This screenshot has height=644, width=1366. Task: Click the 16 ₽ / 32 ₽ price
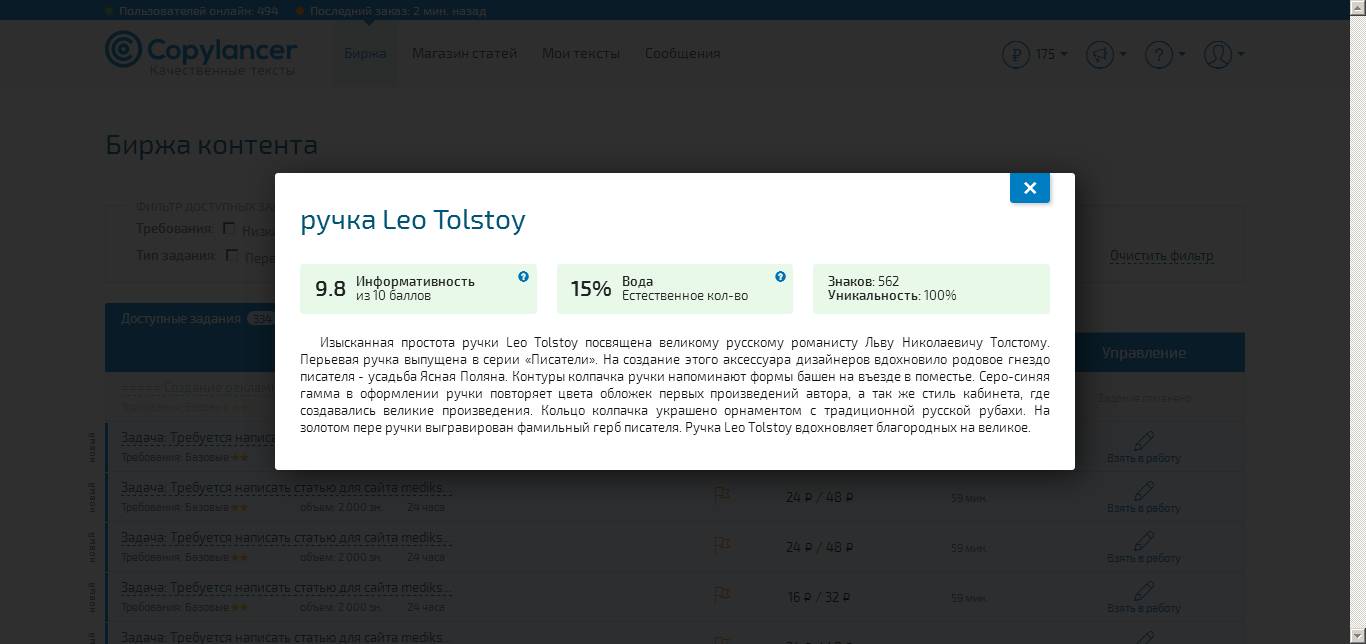pyautogui.click(x=819, y=597)
